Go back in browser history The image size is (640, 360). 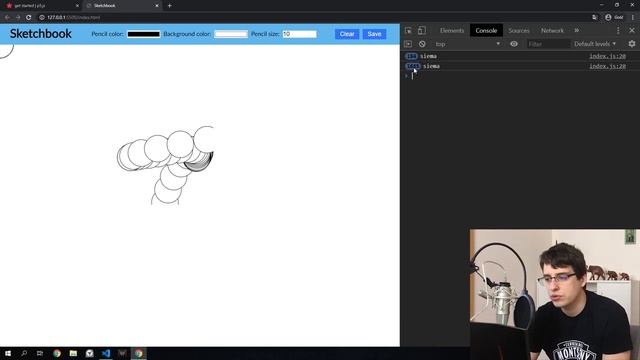pos(7,18)
